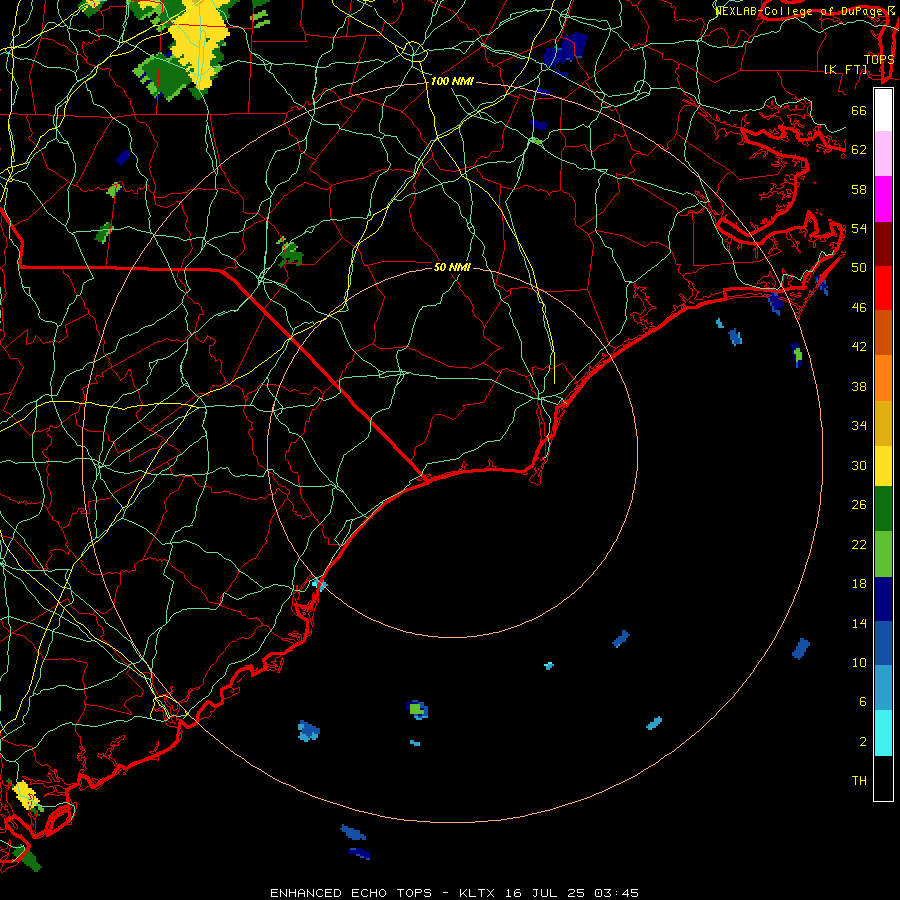Click the 'KLTX' radar site identifier
Viewport: 900px width, 900px height.
(479, 893)
